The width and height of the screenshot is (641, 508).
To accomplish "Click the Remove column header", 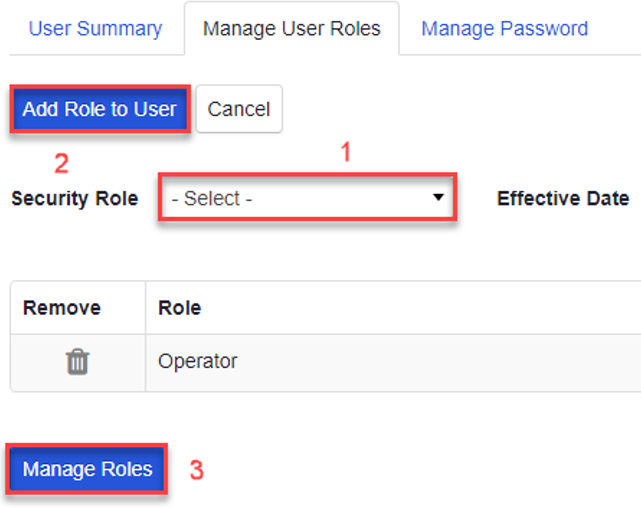I will (62, 308).
